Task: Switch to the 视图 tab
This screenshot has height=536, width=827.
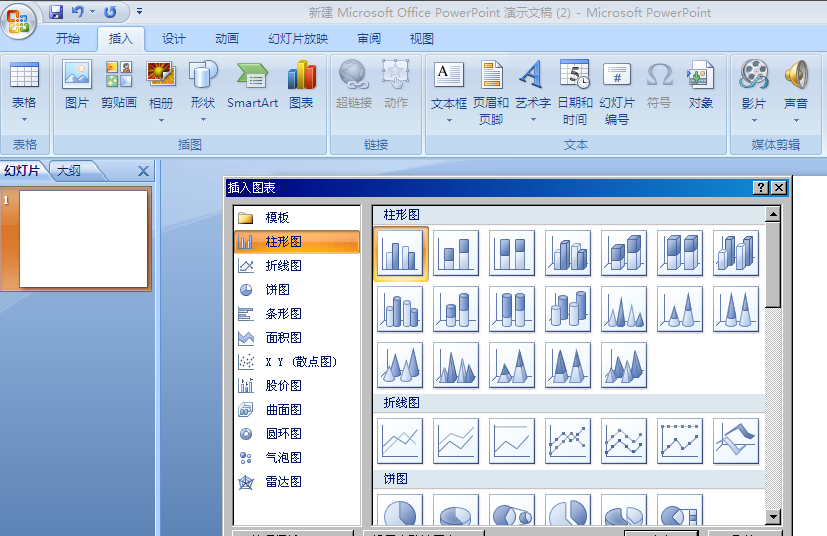Action: pos(421,39)
